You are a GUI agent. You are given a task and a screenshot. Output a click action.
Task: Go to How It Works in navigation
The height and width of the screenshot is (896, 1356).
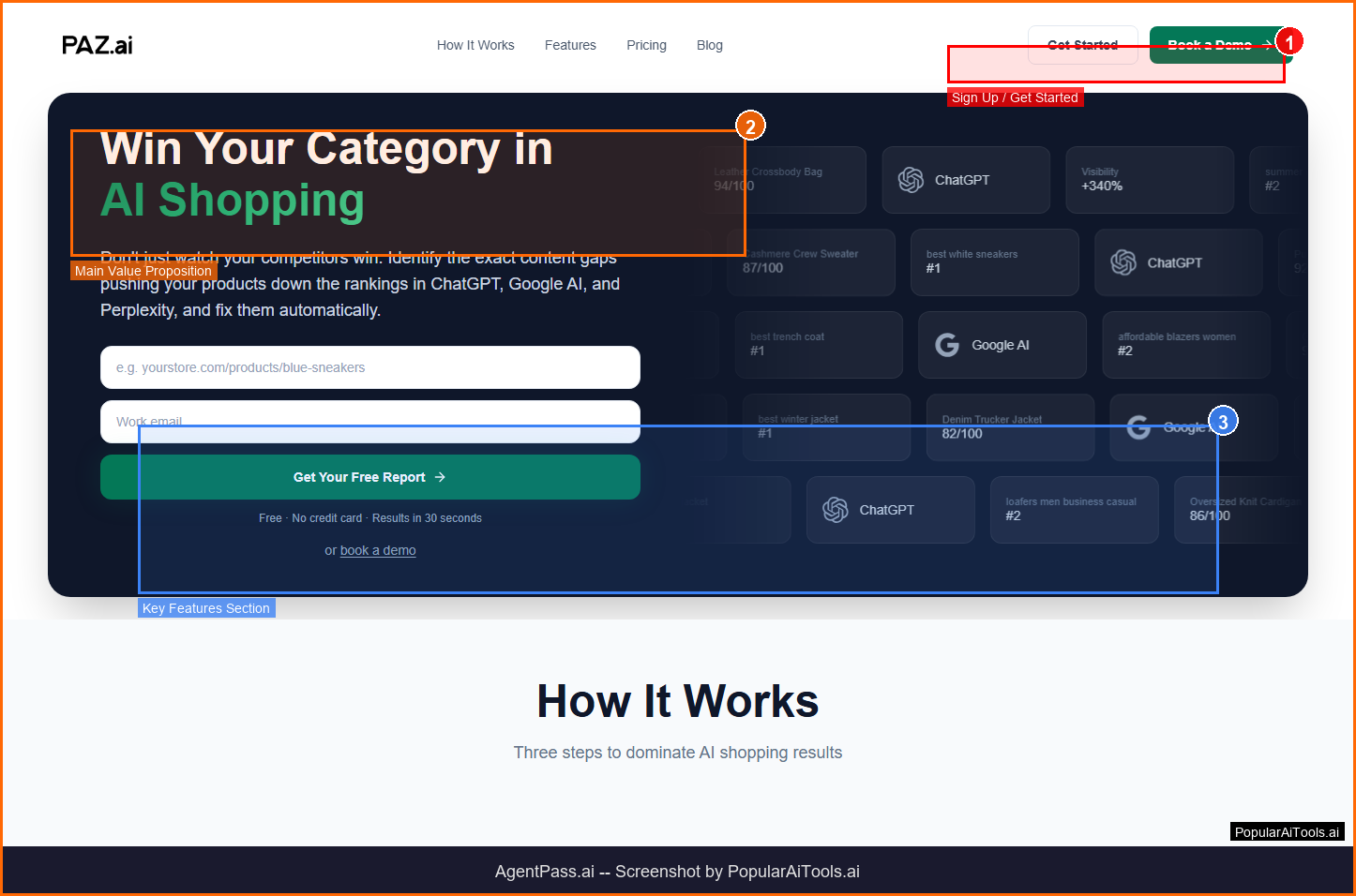click(x=475, y=45)
